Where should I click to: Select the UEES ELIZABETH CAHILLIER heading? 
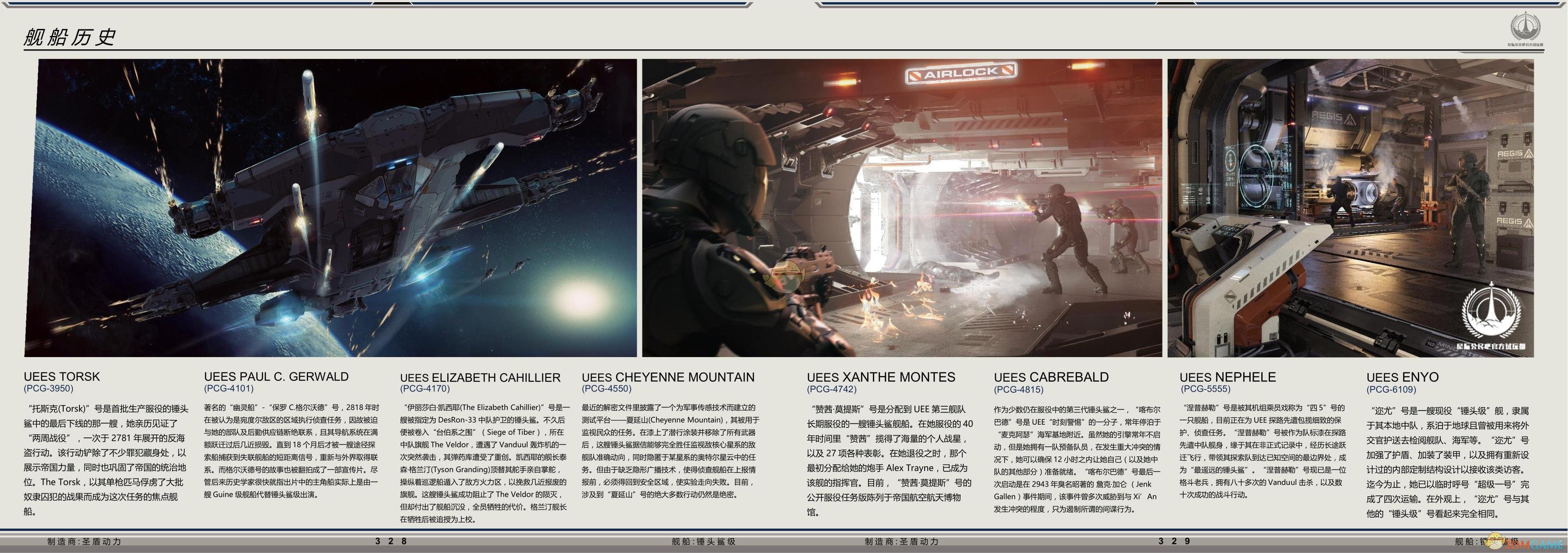click(x=480, y=378)
